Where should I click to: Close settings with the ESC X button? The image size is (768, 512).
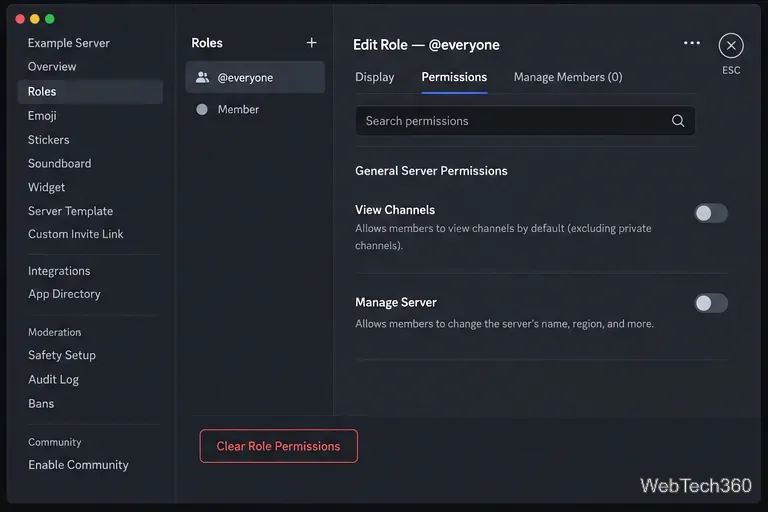click(731, 46)
